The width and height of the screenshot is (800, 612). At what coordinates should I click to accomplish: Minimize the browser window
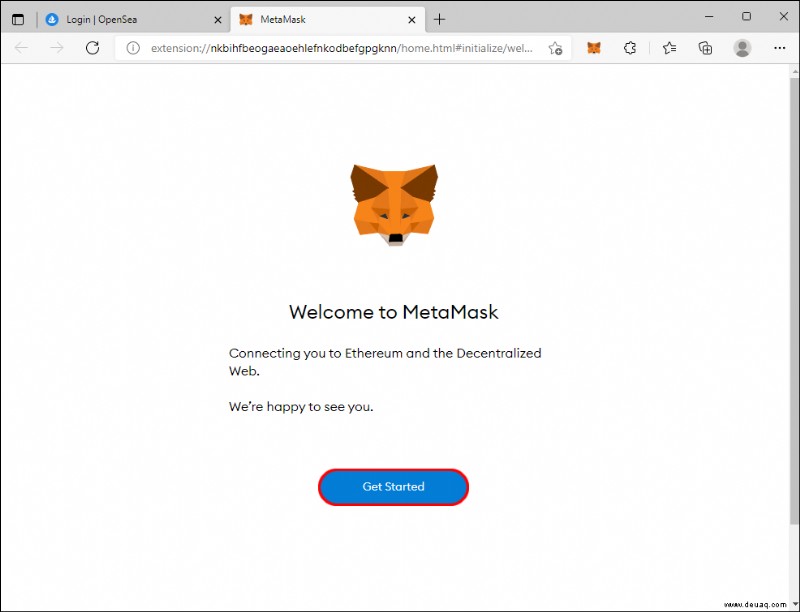pos(709,17)
